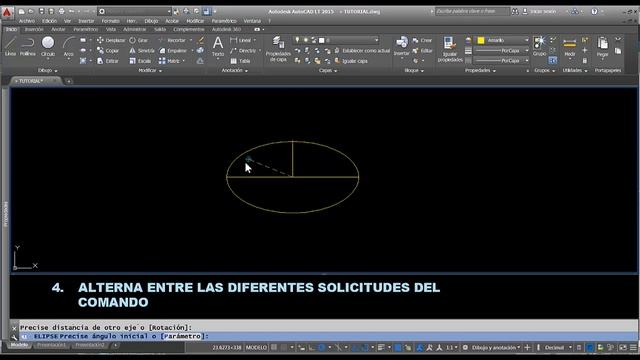This screenshot has height=360, width=640.
Task: Select the Simetría mirror tool
Action: point(142,51)
